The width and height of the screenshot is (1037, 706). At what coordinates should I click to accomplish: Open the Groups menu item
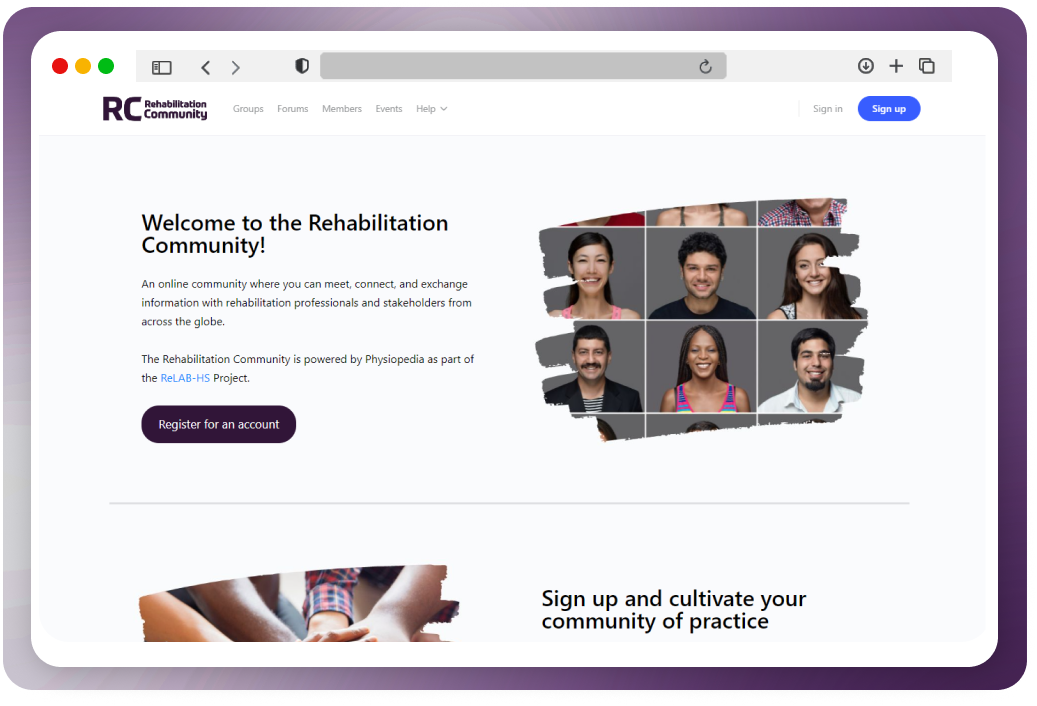coord(248,108)
